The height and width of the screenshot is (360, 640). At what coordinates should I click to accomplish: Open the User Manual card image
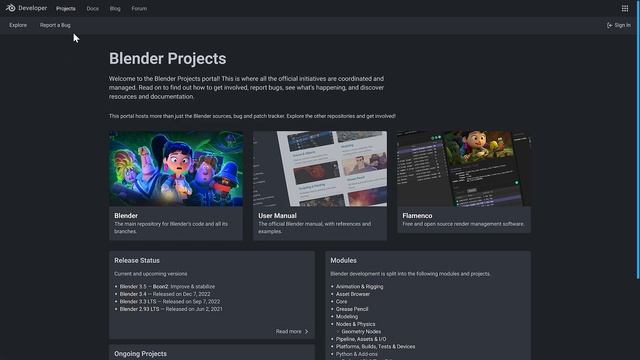(320, 168)
